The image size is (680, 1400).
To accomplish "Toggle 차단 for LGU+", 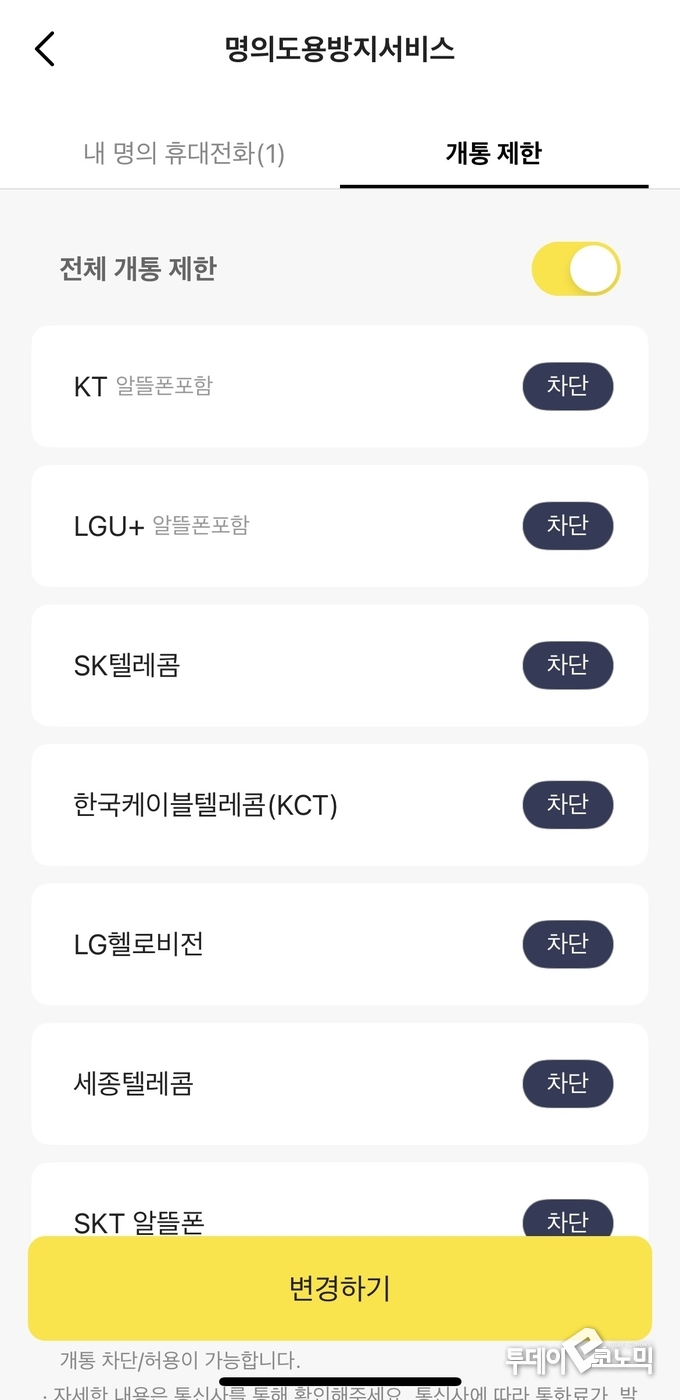I will click(567, 526).
